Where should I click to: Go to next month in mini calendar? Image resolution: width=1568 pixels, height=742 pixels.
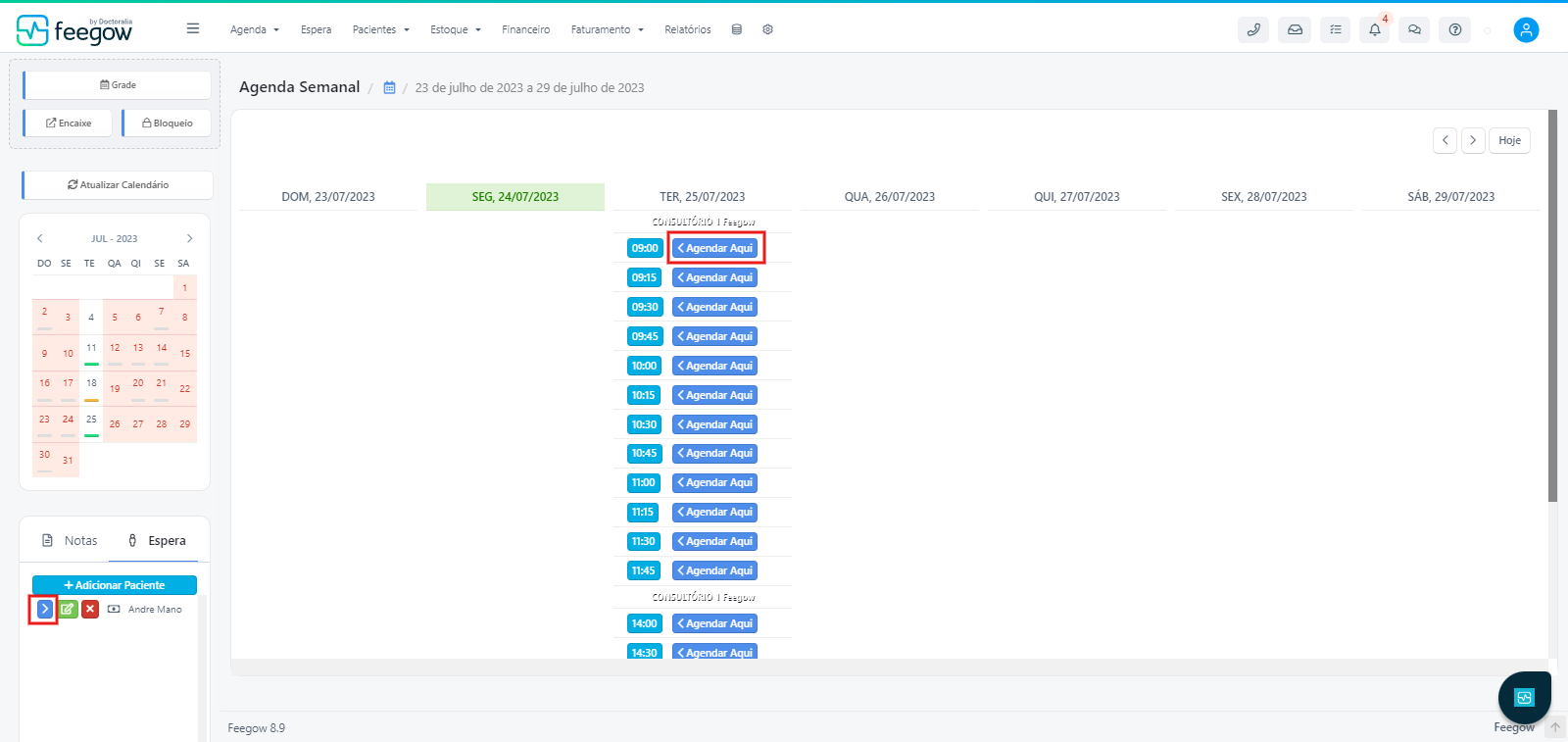(x=189, y=238)
